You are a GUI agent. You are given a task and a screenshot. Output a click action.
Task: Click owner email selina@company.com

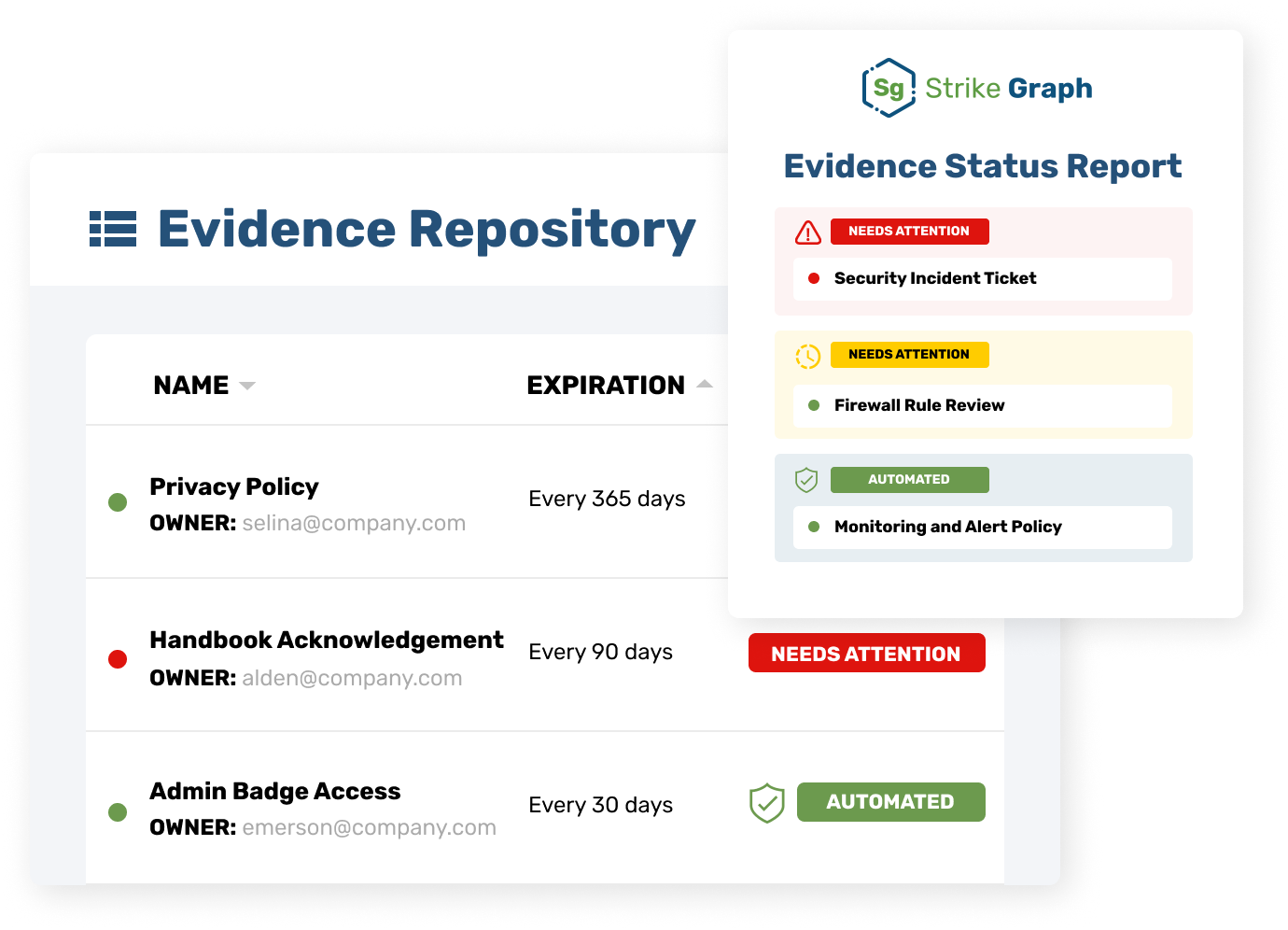(354, 523)
